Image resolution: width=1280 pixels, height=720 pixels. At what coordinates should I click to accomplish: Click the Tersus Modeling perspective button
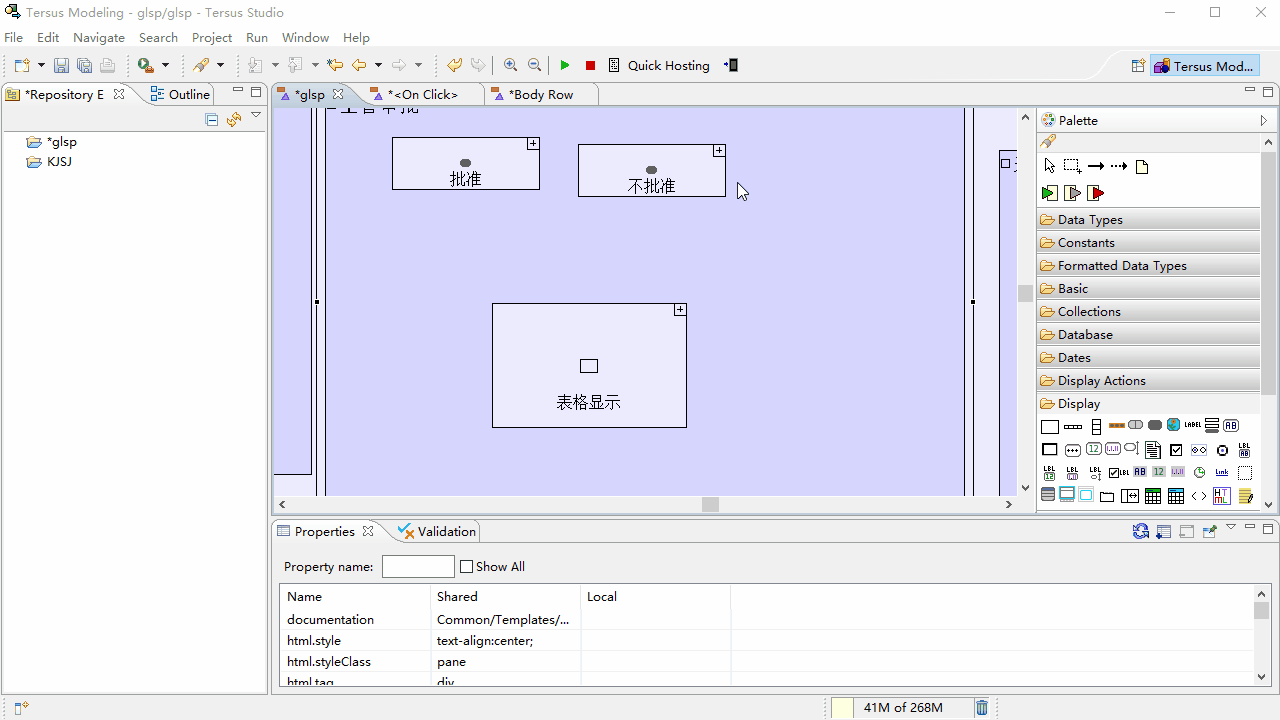[x=1204, y=66]
